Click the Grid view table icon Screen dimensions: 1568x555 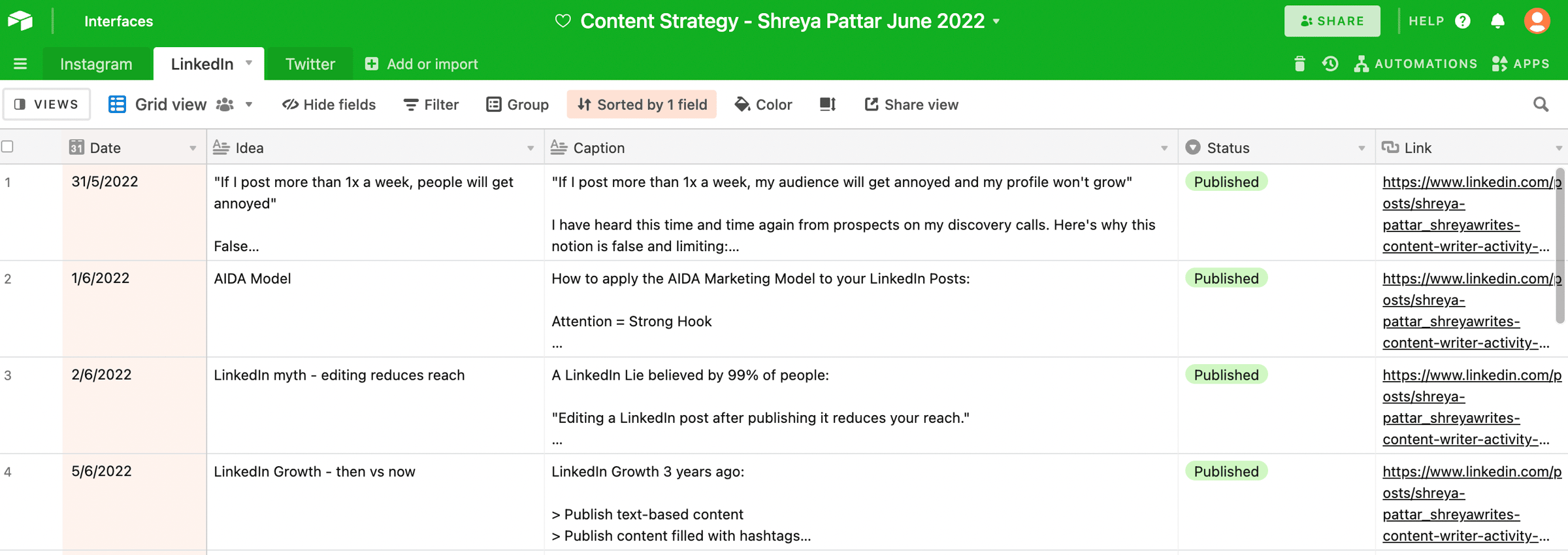tap(117, 105)
